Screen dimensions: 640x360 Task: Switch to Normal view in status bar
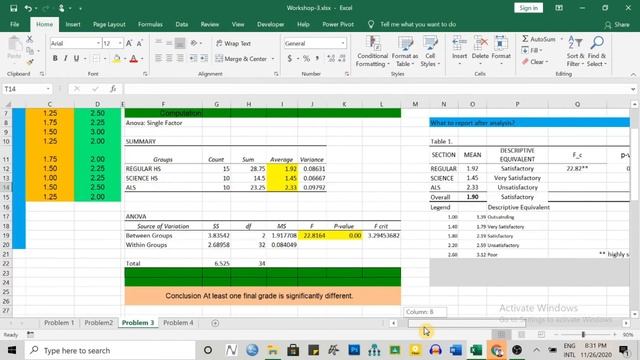point(501,335)
